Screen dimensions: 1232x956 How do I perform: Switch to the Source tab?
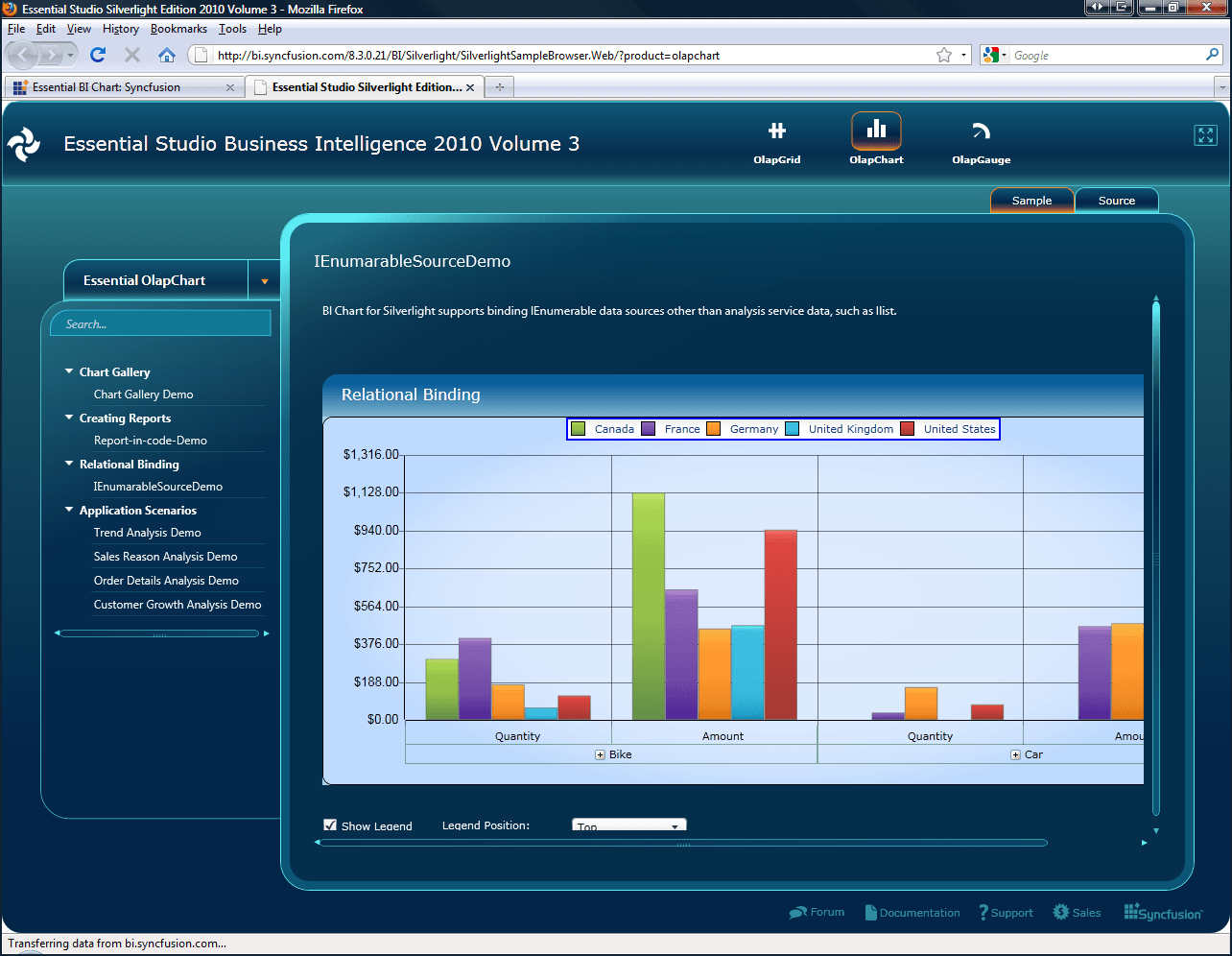1116,200
